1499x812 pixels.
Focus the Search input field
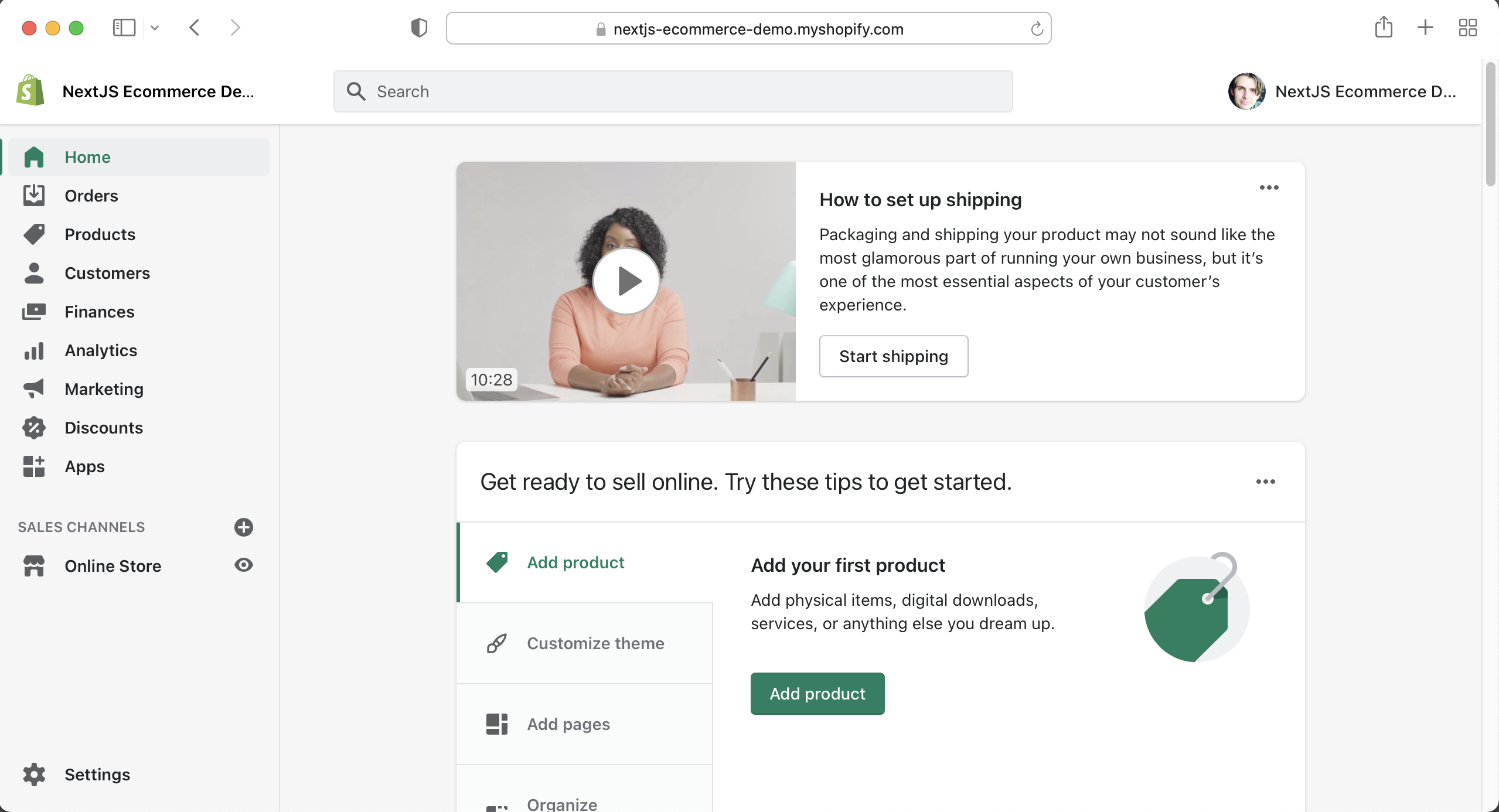click(x=673, y=91)
